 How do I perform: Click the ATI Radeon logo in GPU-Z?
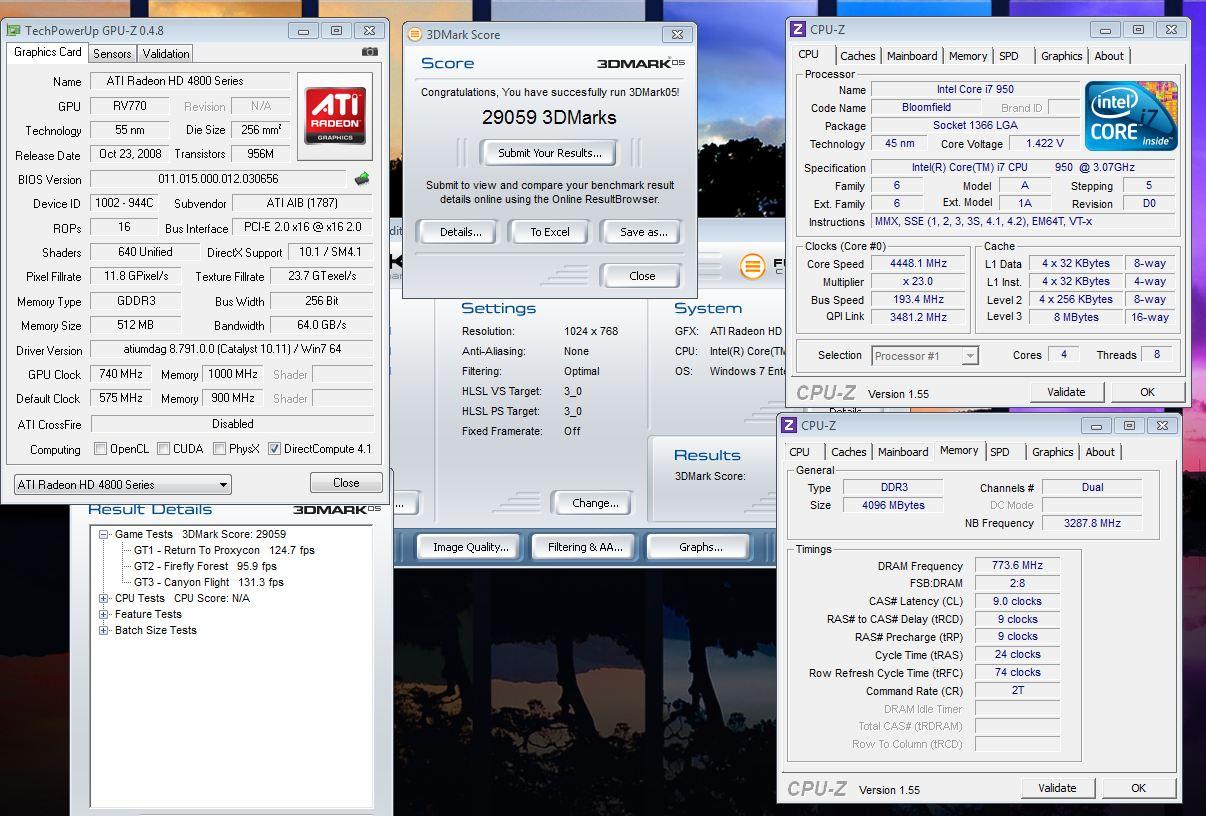click(335, 116)
